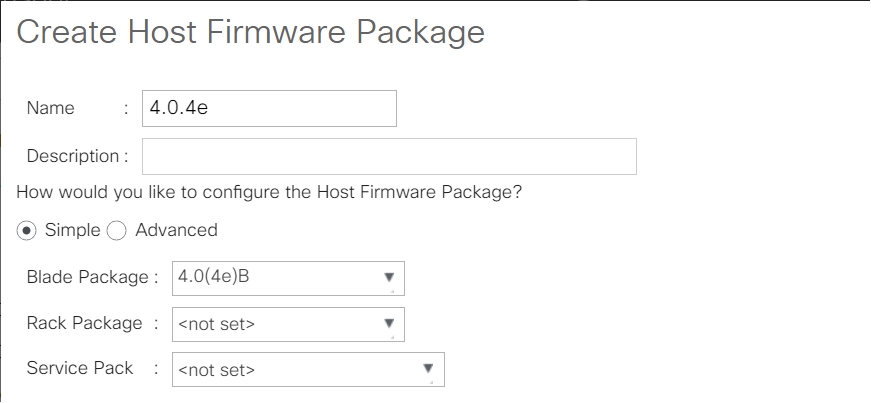
Task: Click the Name field label
Action: pyautogui.click(x=51, y=108)
